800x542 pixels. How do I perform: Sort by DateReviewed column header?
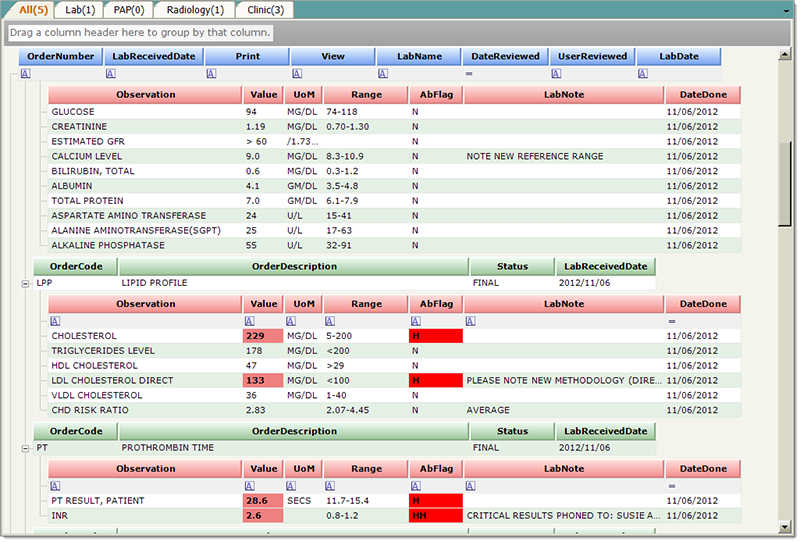[x=505, y=56]
